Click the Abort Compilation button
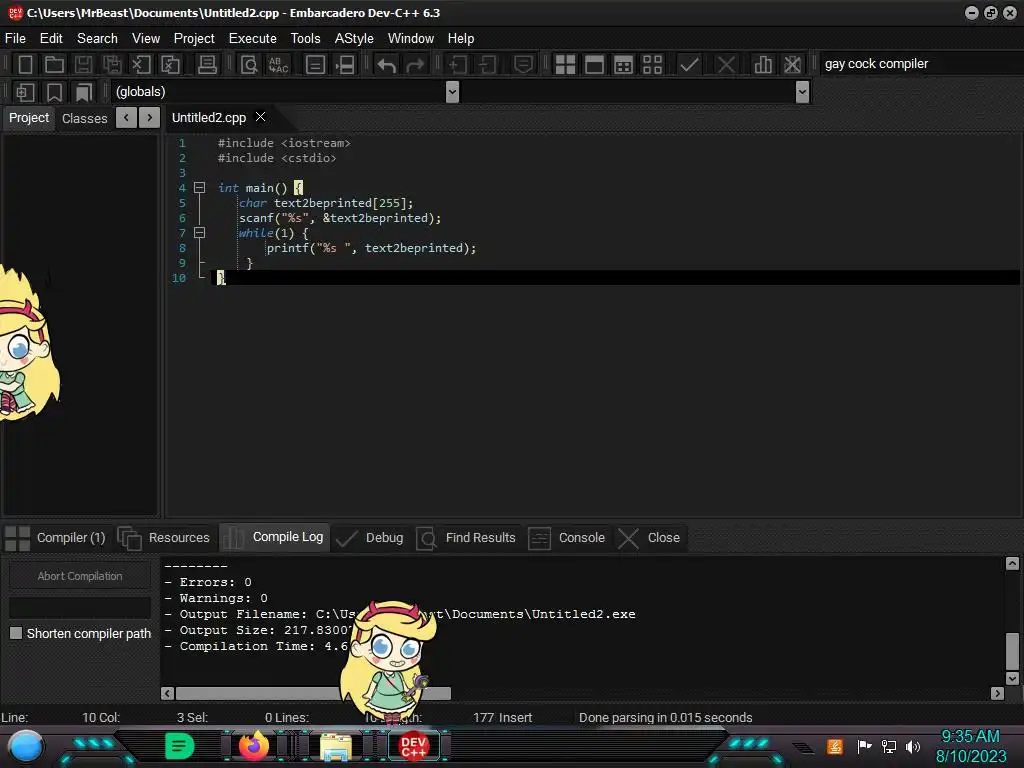This screenshot has width=1024, height=768. [80, 576]
